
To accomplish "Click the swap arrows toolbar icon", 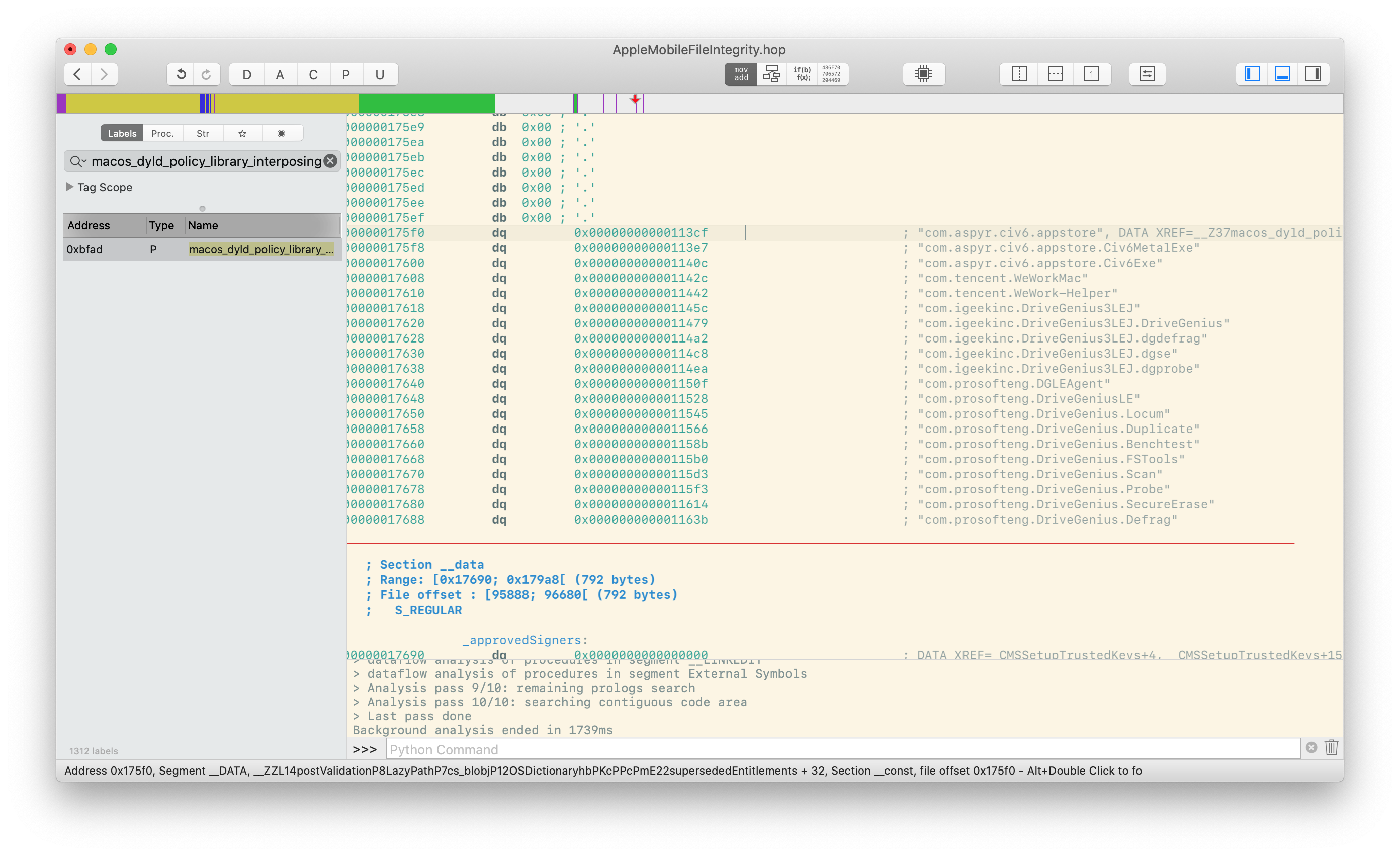I will 1147,74.
